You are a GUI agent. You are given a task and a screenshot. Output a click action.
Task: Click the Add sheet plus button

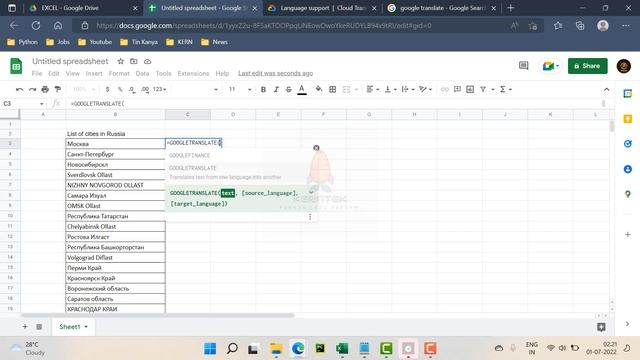[25, 327]
